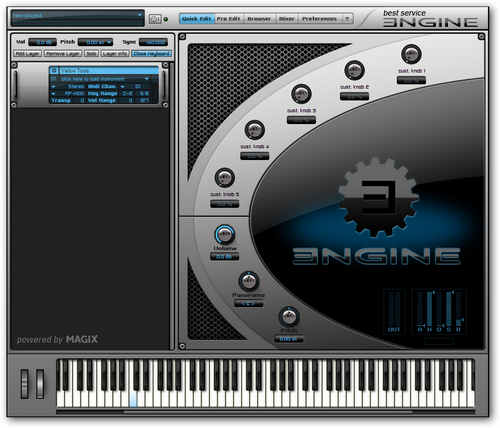Click the Panorama knob
Screen dimensions: 500x428
(248, 281)
